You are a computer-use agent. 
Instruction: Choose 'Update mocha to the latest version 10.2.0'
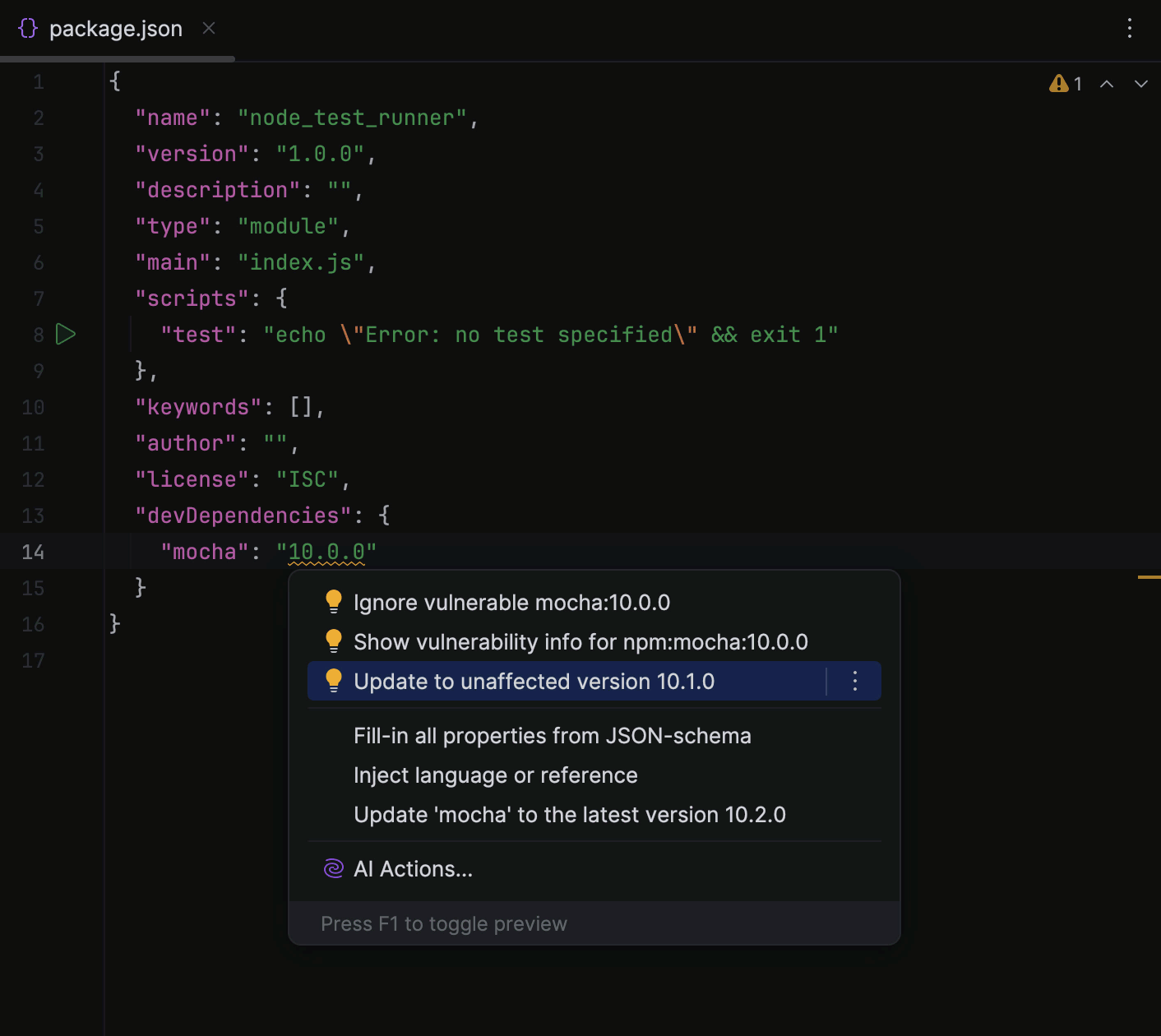tap(570, 814)
